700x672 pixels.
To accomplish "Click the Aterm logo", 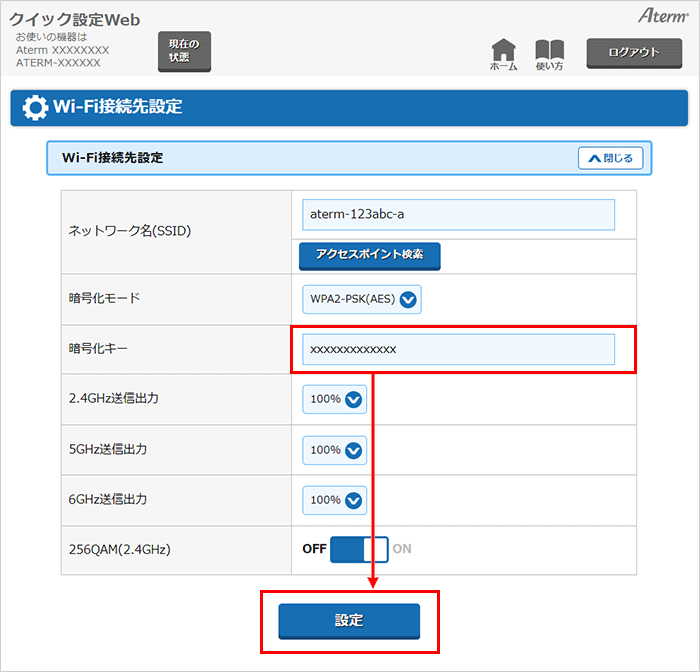I will 662,17.
